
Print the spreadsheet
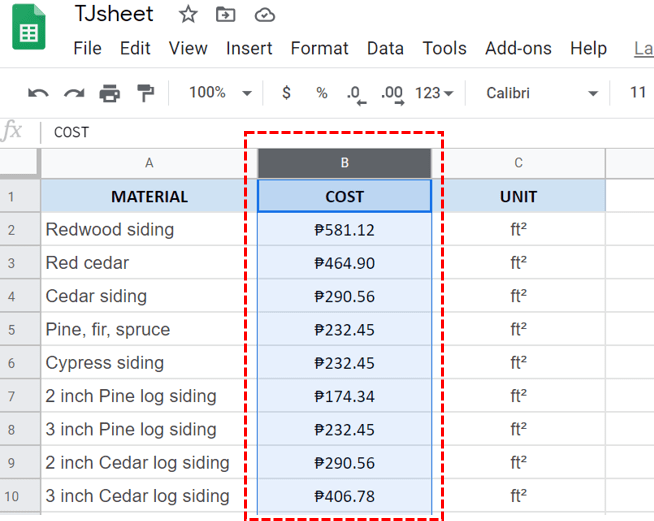coord(109,93)
